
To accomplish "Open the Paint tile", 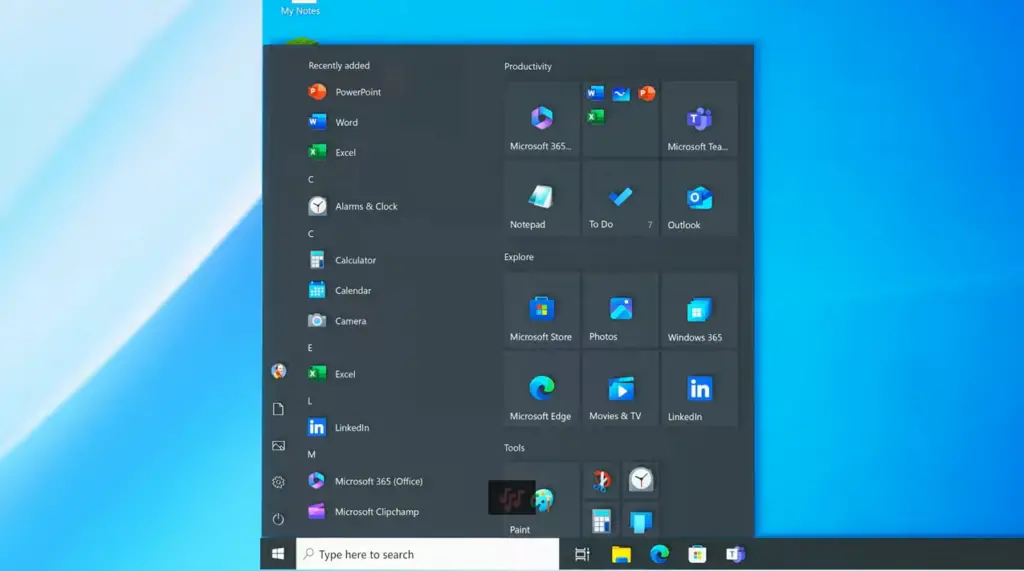I will click(541, 500).
